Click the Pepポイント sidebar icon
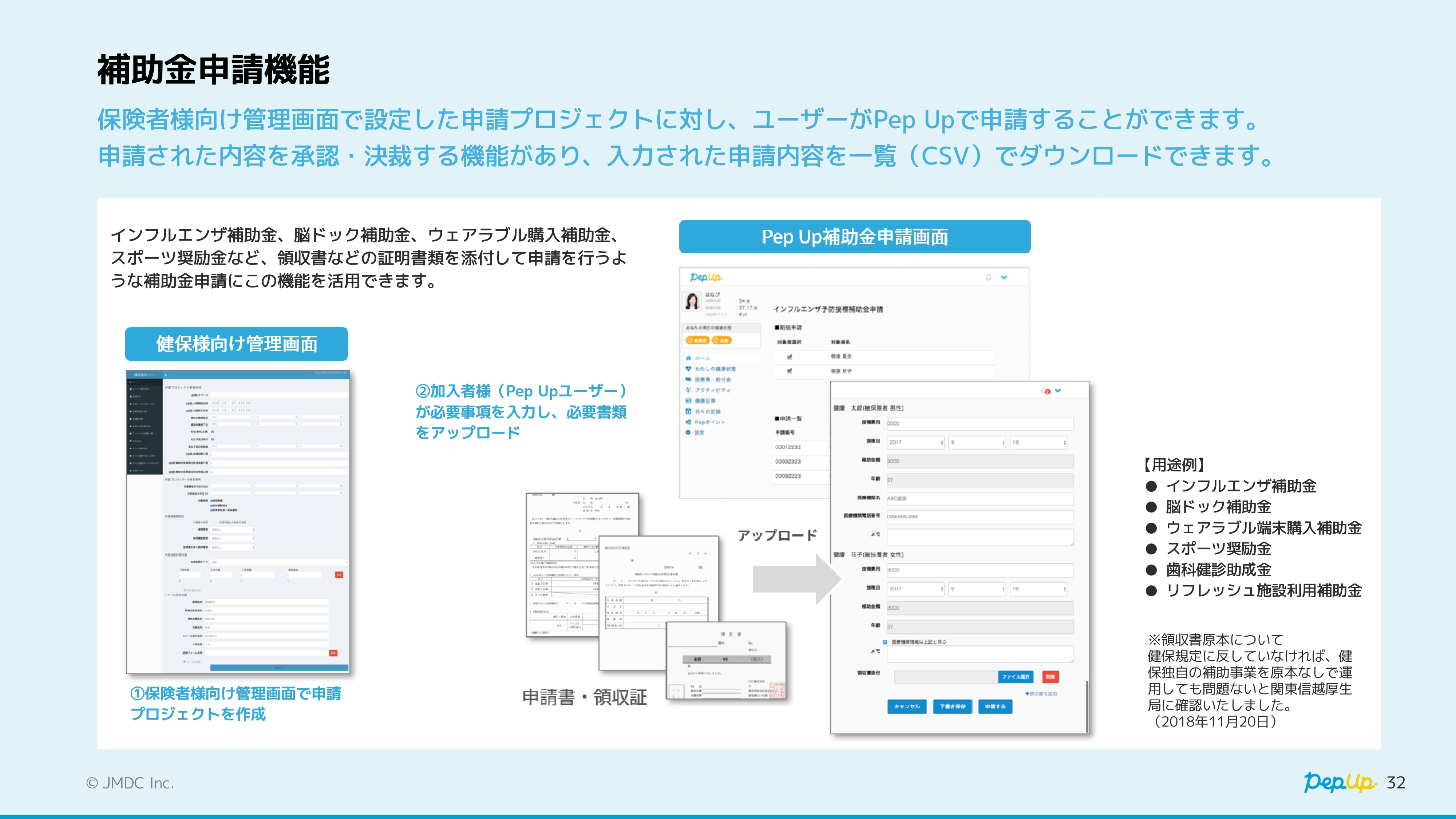Image resolution: width=1456 pixels, height=819 pixels. (688, 422)
